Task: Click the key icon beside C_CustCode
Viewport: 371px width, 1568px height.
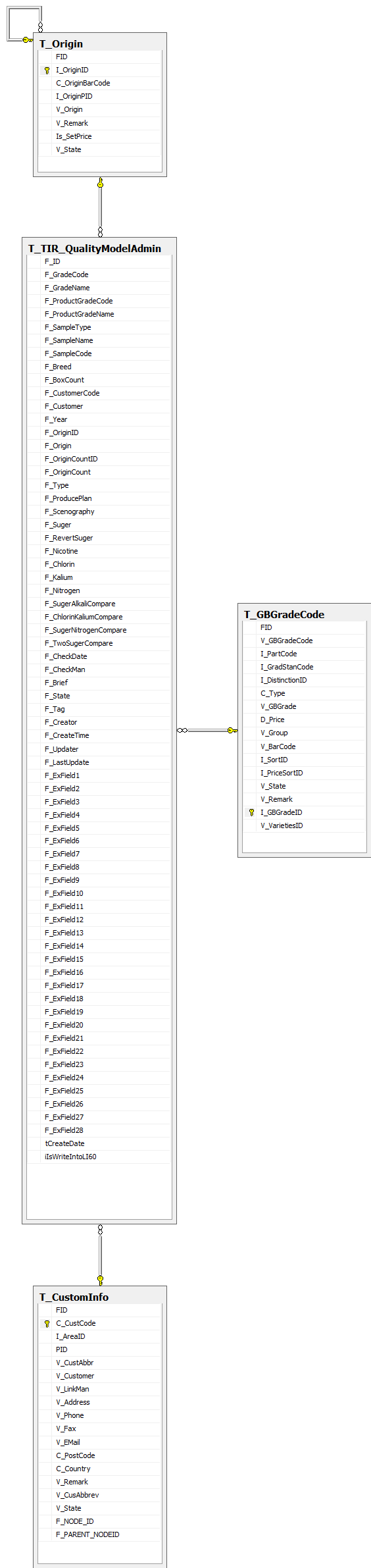Action: (x=47, y=1324)
